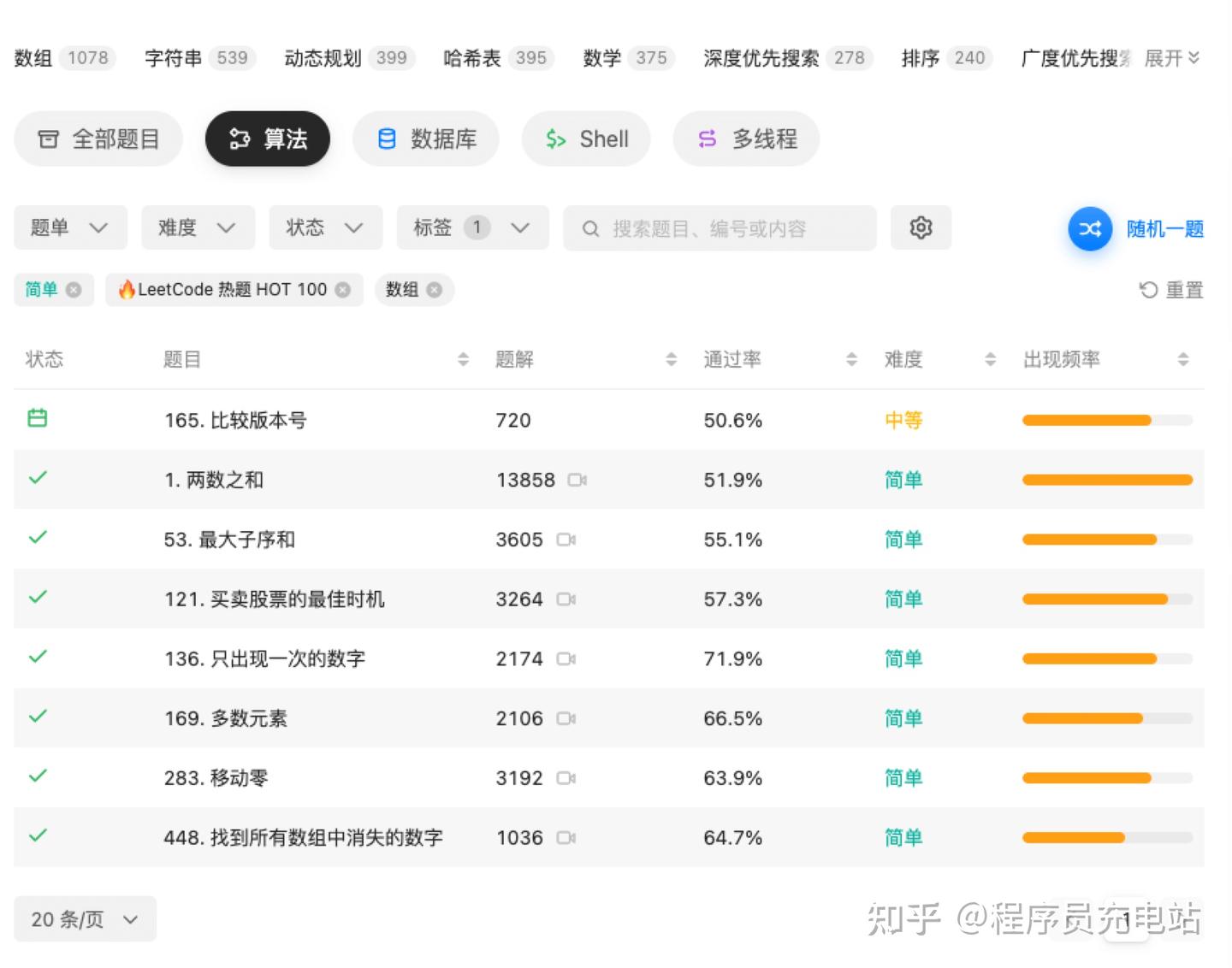Open the 难度 dropdown
The image size is (1232, 968).
198,227
